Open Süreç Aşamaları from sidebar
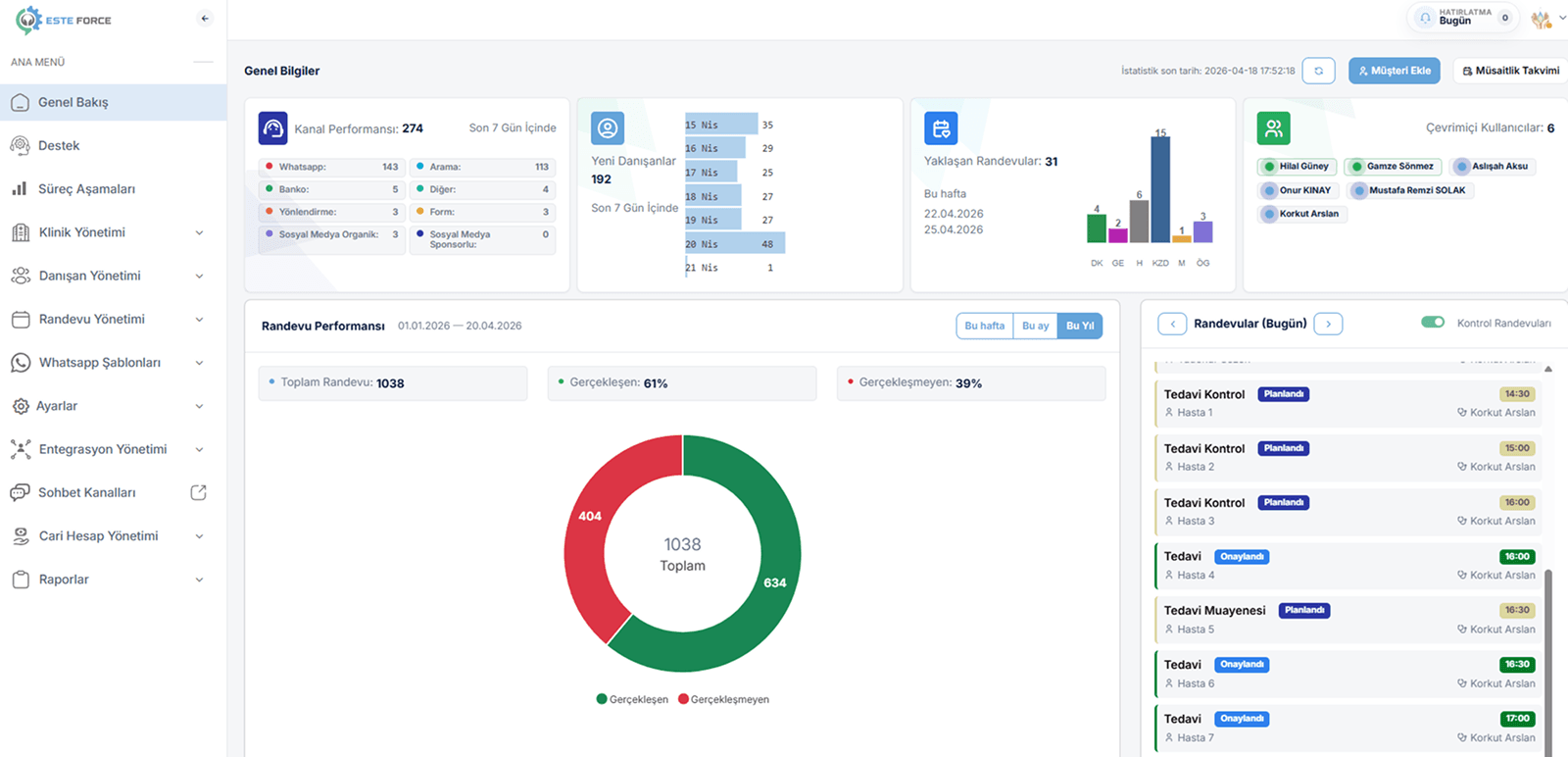 tap(86, 189)
